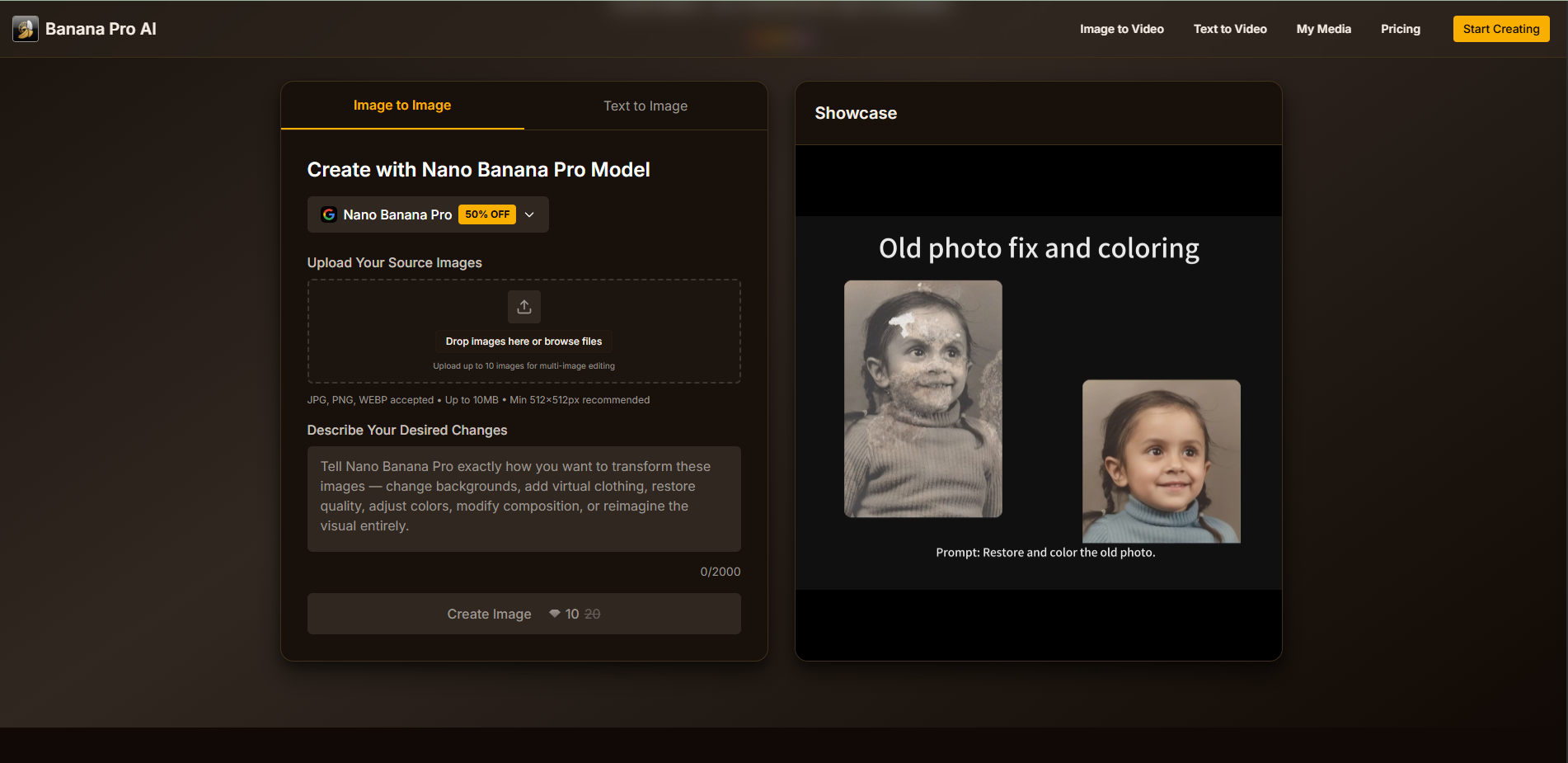Click the yellow banana avatar next to site title
The height and width of the screenshot is (763, 1568).
click(25, 28)
